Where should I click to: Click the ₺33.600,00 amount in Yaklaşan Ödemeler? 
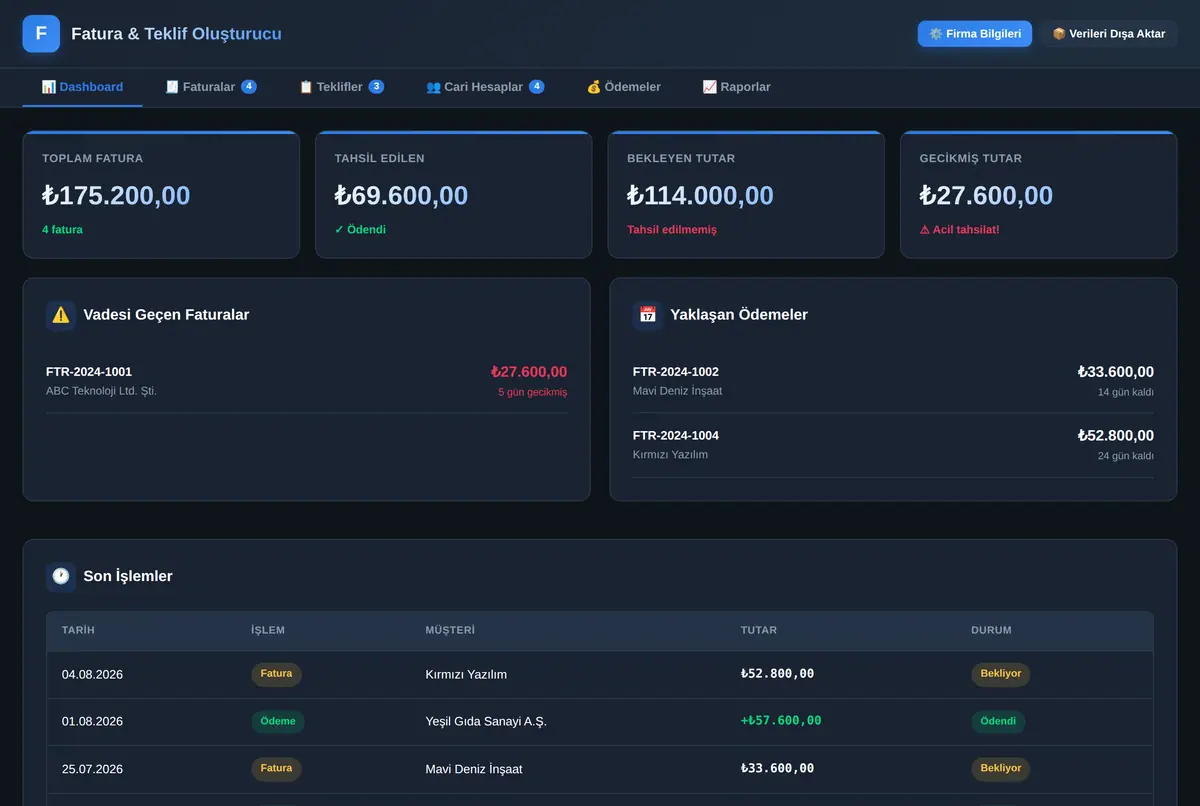click(1116, 372)
